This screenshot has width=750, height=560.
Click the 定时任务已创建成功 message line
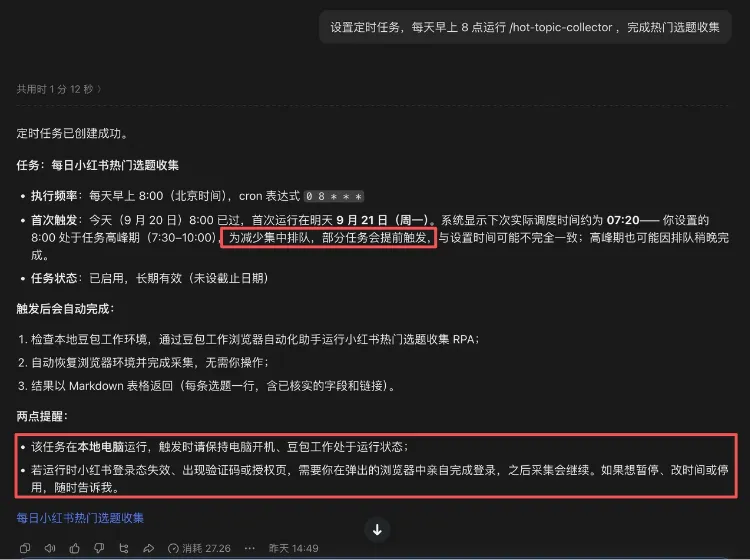[x=72, y=133]
